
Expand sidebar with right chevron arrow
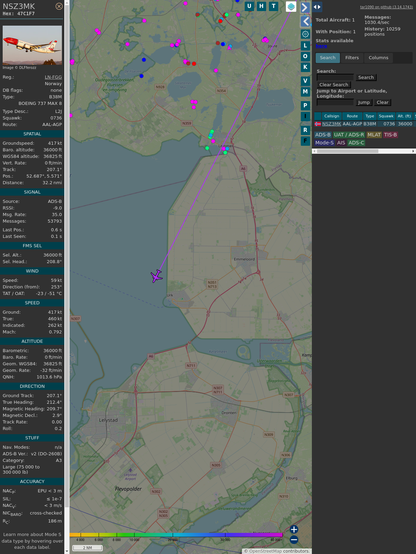(305, 7)
